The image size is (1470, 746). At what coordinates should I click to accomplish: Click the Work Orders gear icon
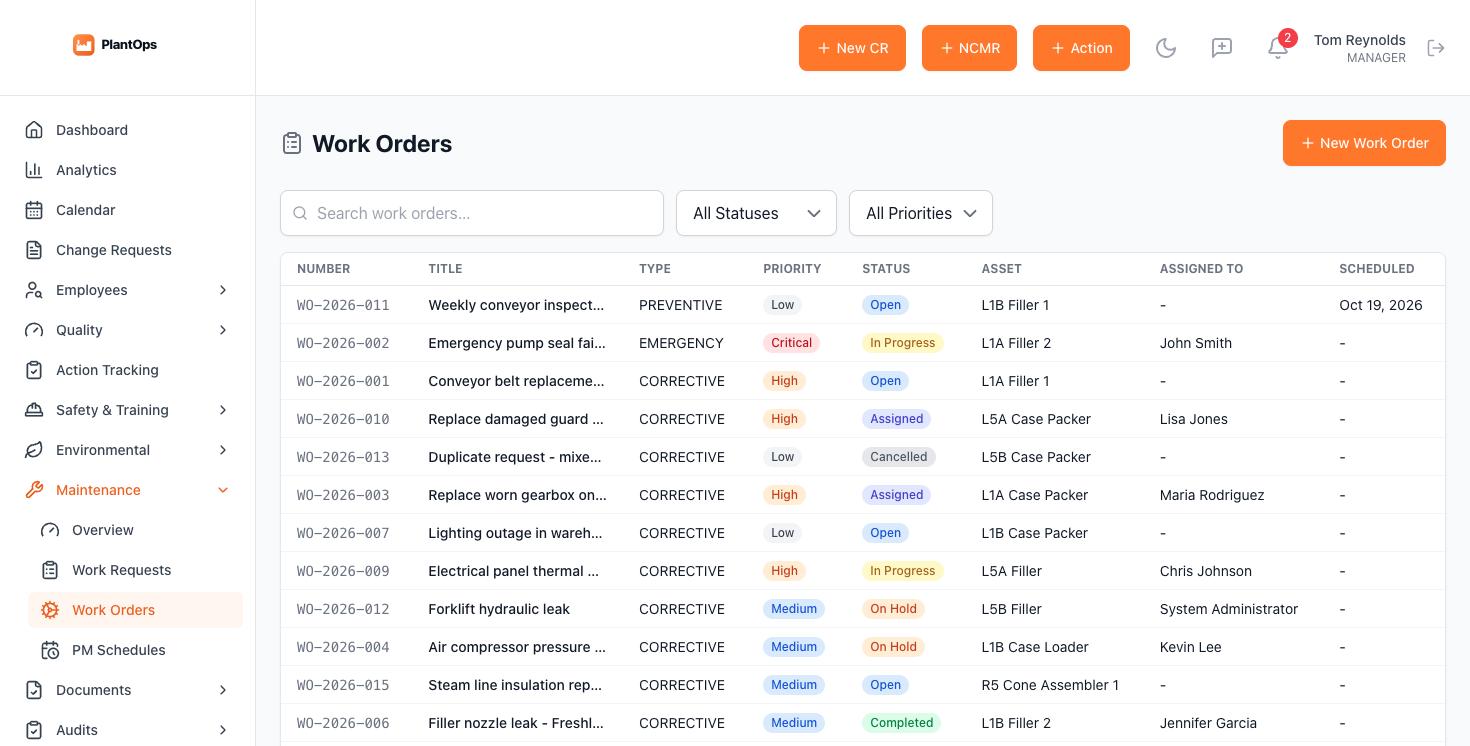click(x=50, y=610)
